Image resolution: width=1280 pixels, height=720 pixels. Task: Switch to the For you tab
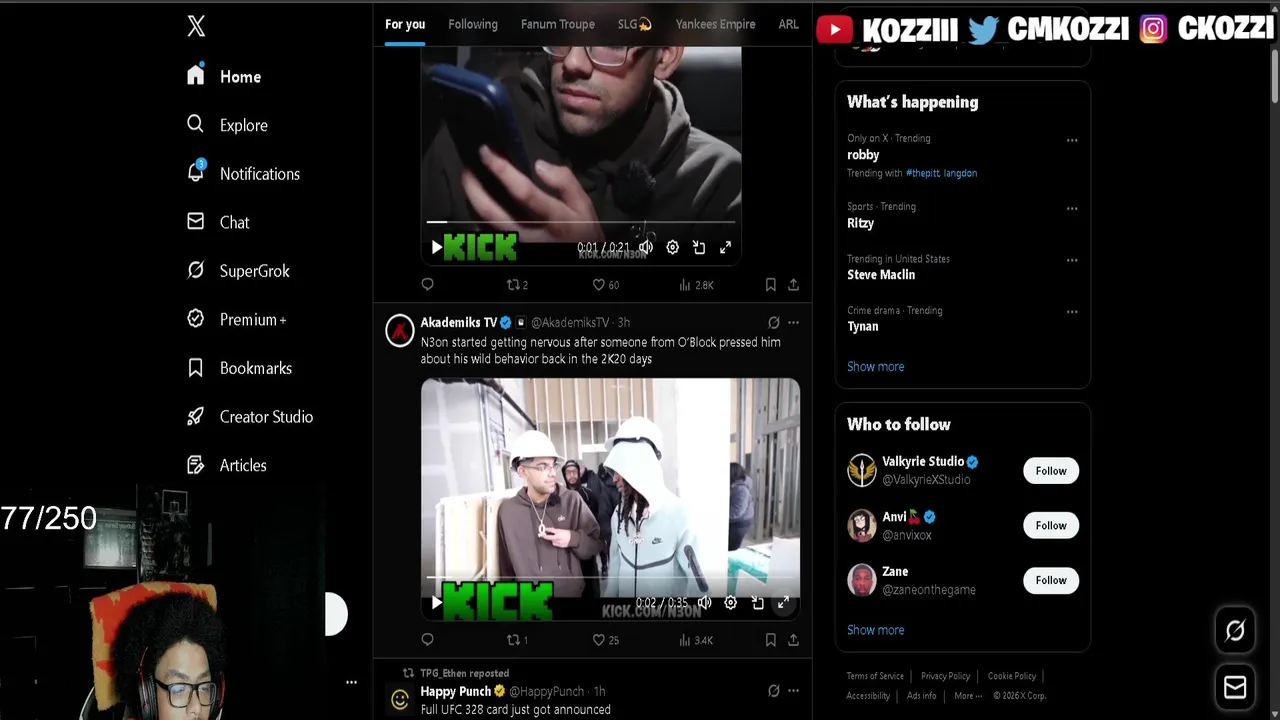coord(405,24)
